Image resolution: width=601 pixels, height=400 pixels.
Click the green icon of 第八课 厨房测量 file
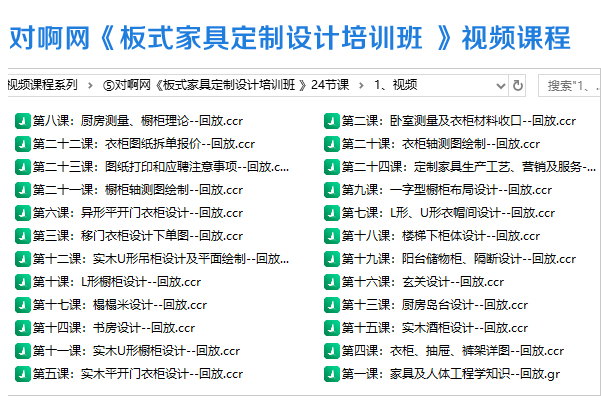coord(23,121)
